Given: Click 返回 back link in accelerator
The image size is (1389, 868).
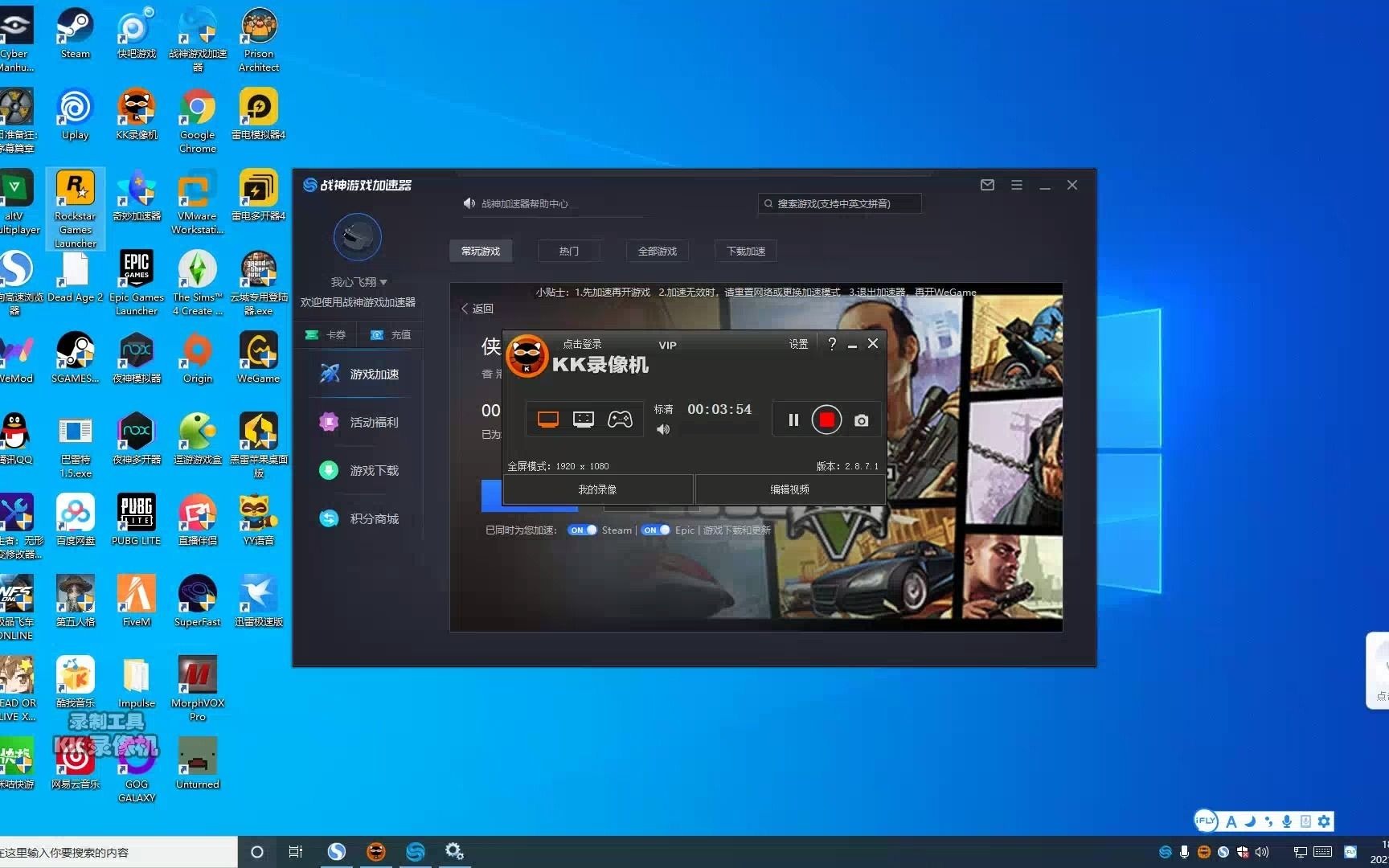Looking at the screenshot, I should 477,309.
